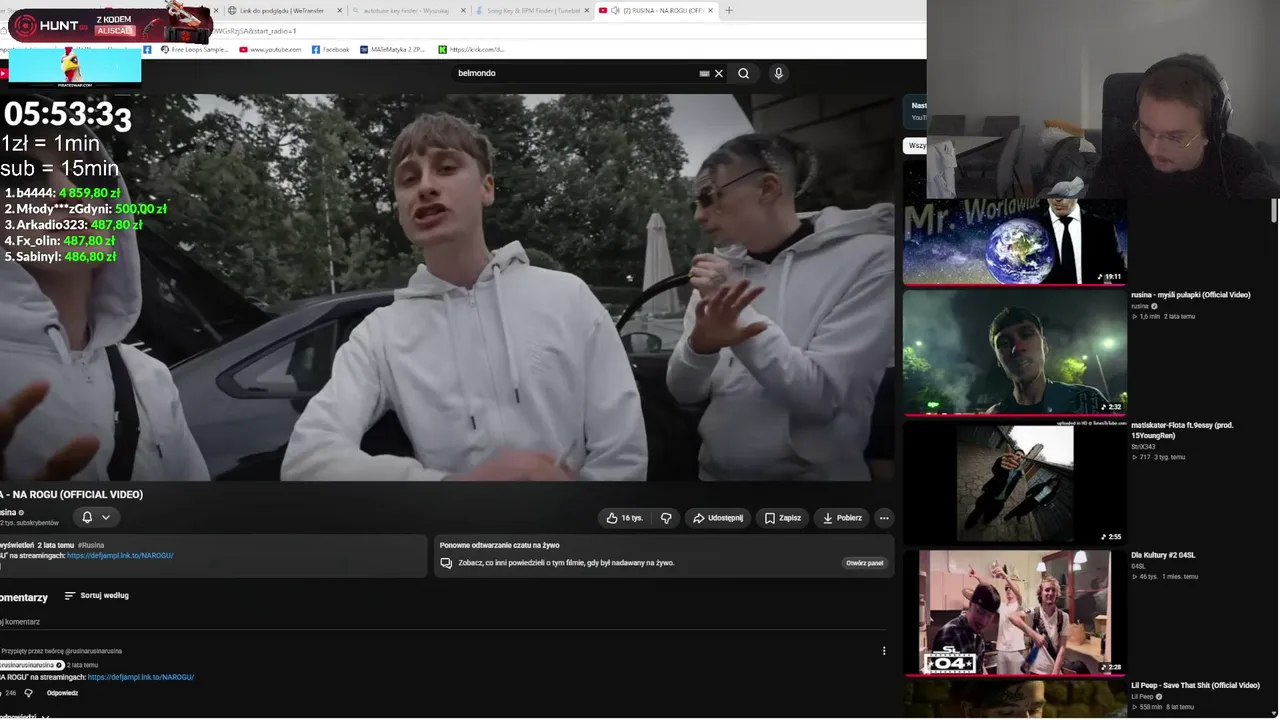Click the #Rusina hashtag in description
The width and height of the screenshot is (1280, 720).
tap(91, 545)
